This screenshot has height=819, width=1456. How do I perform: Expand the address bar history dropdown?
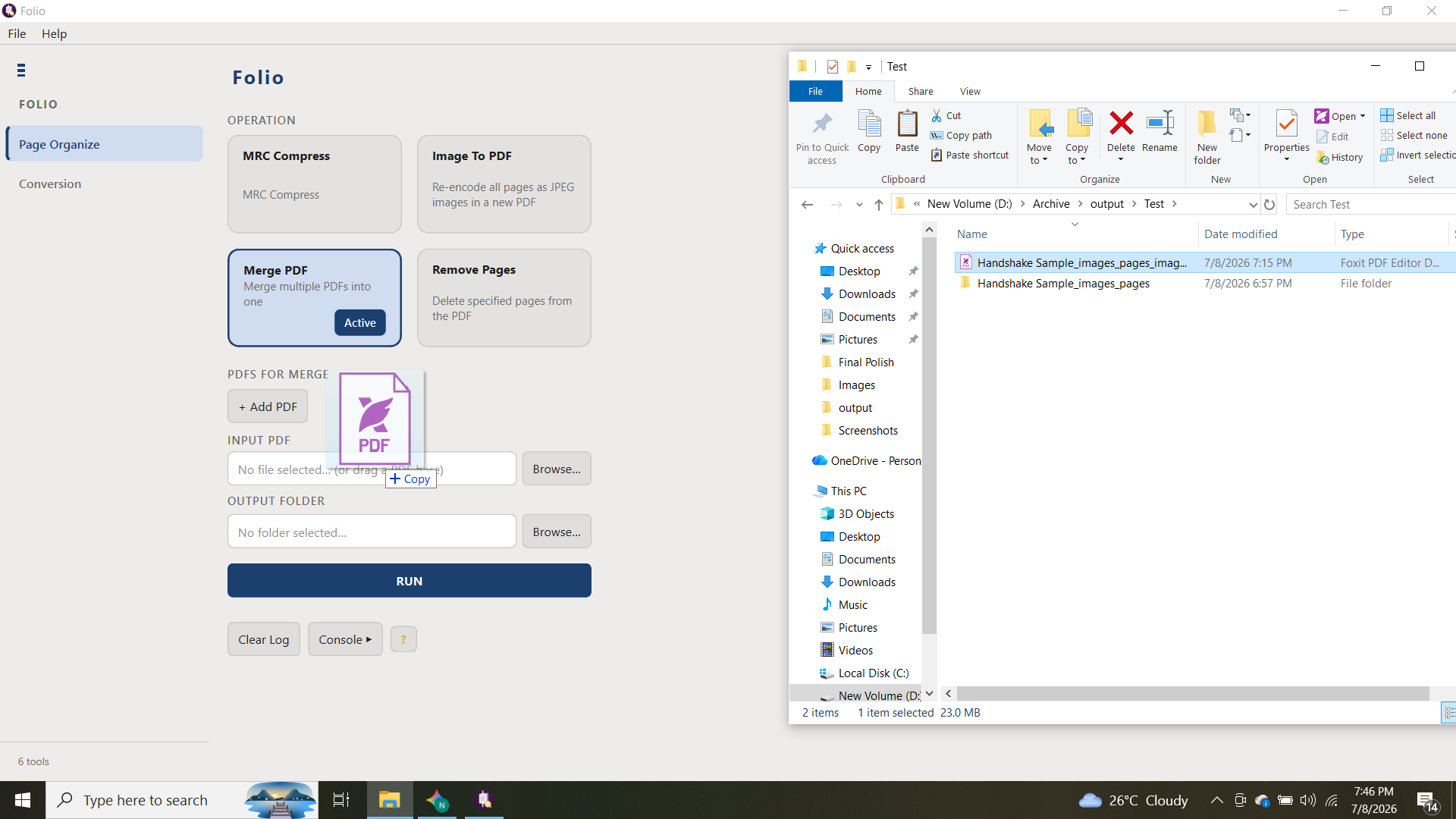[1253, 205]
